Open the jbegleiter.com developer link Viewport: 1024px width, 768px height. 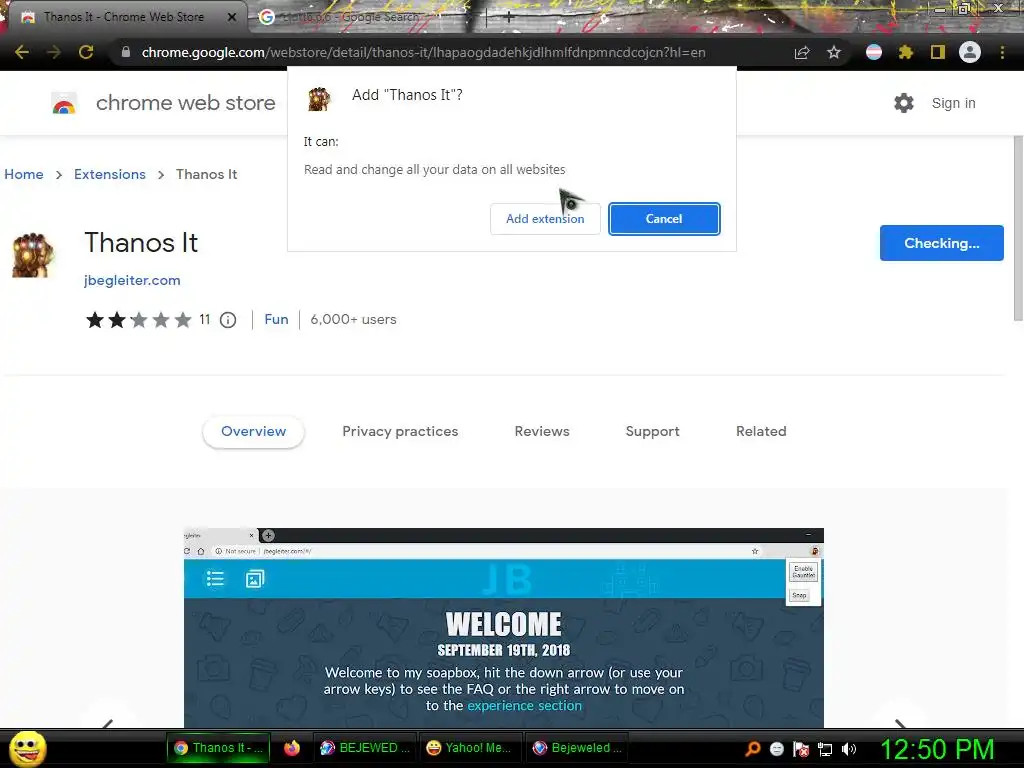132,280
